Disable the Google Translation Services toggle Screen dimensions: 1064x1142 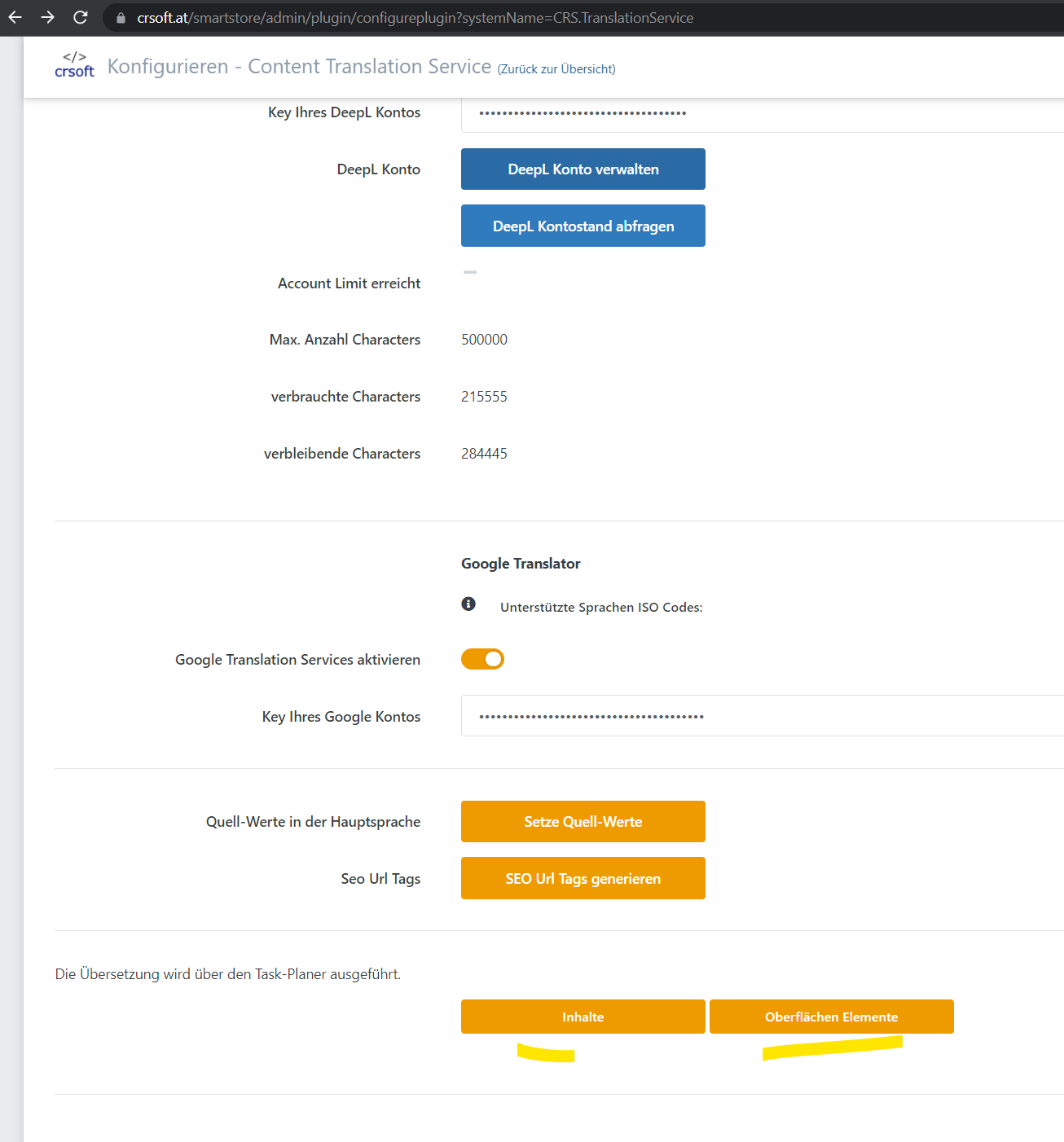click(482, 659)
